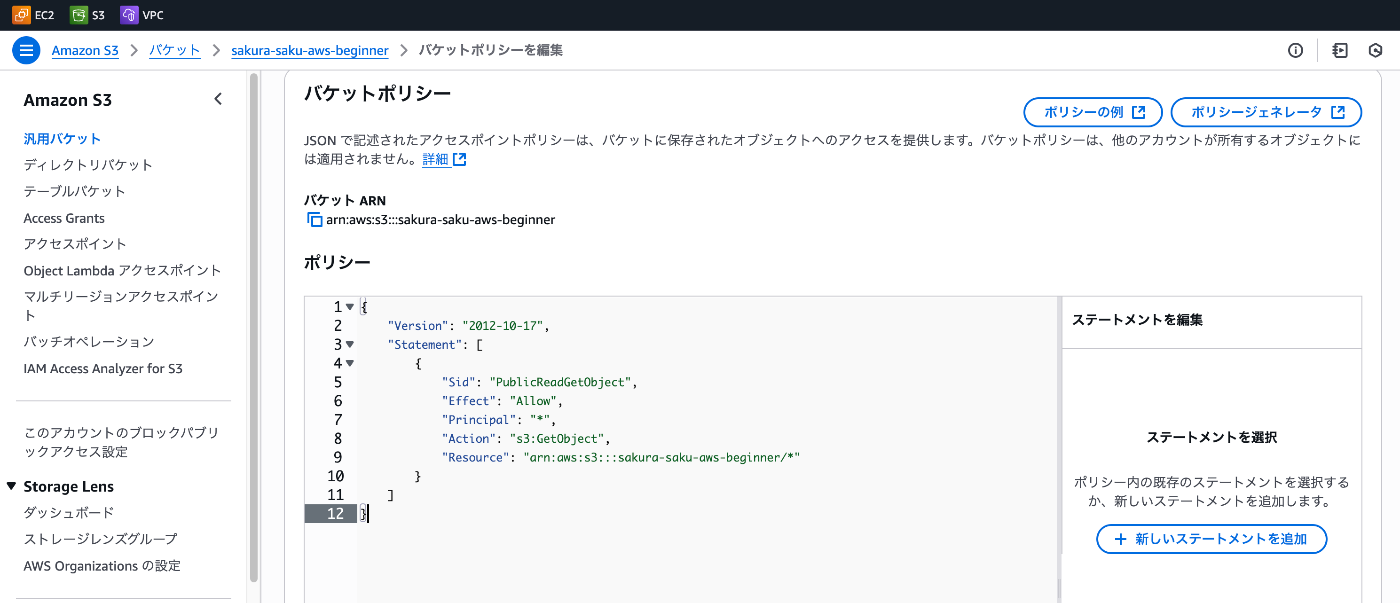Fold the Statement array at line 3
This screenshot has height=603, width=1400.
pos(350,345)
